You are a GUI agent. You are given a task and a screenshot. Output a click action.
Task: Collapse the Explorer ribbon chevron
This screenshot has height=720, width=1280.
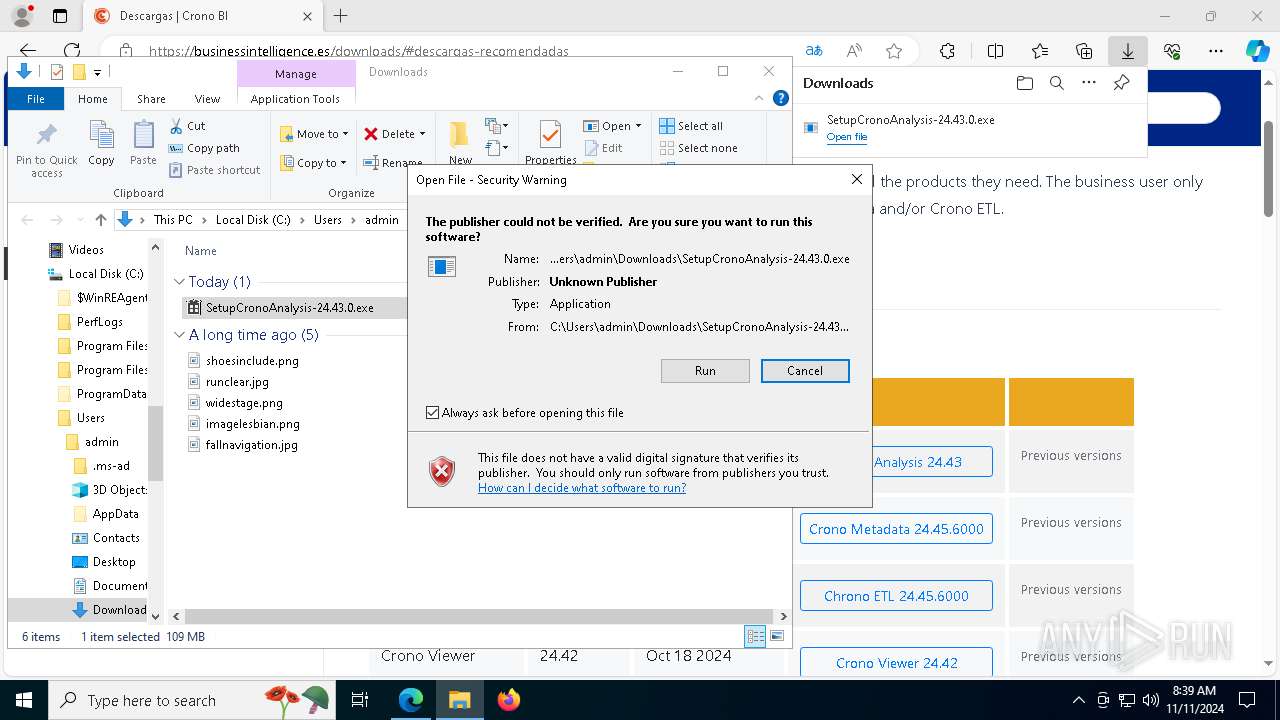point(760,98)
